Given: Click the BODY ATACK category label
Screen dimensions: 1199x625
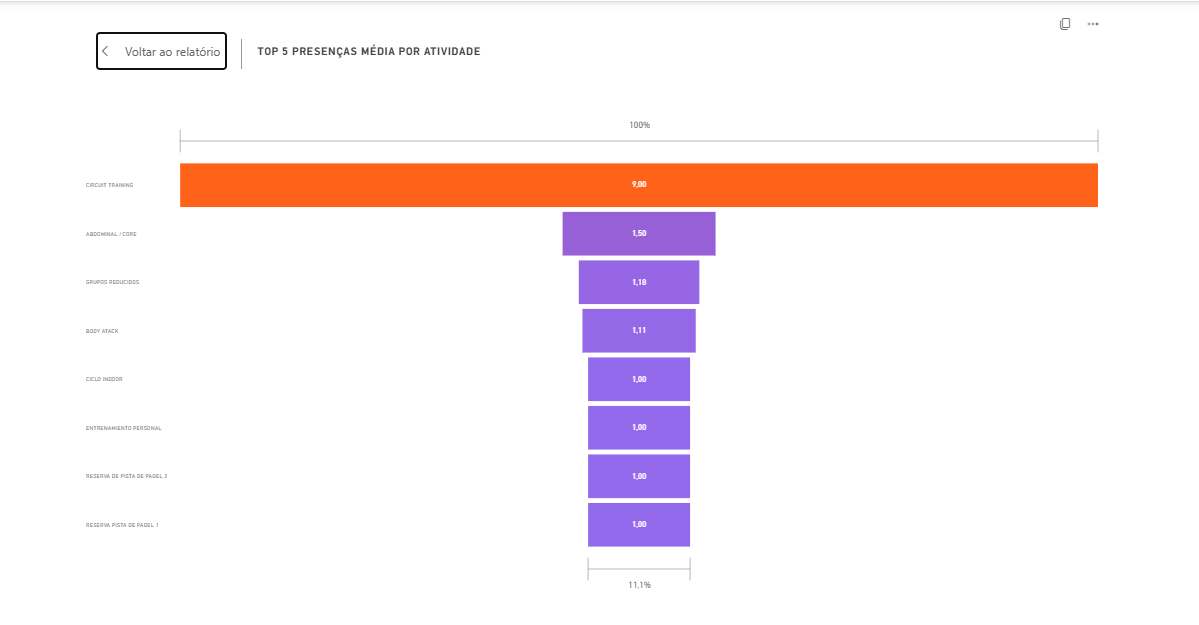Looking at the screenshot, I should point(102,331).
